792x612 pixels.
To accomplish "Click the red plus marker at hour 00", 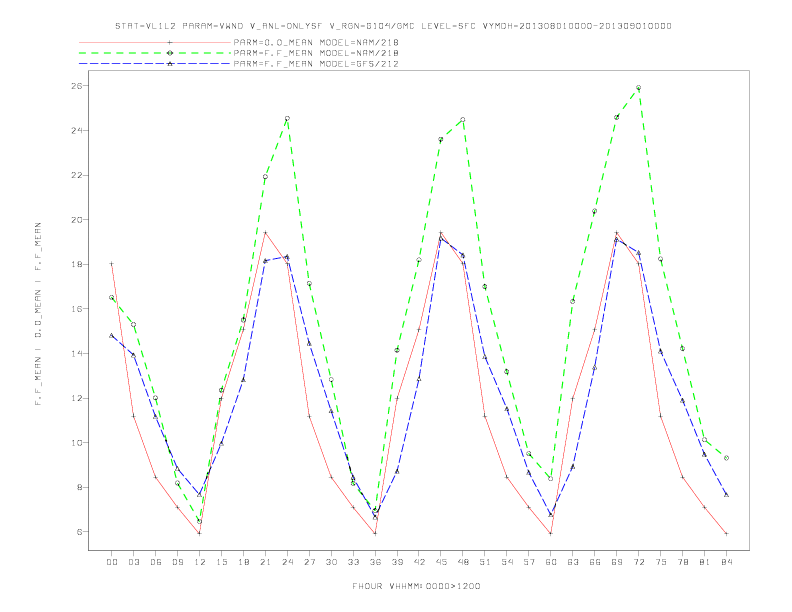I will tap(112, 264).
